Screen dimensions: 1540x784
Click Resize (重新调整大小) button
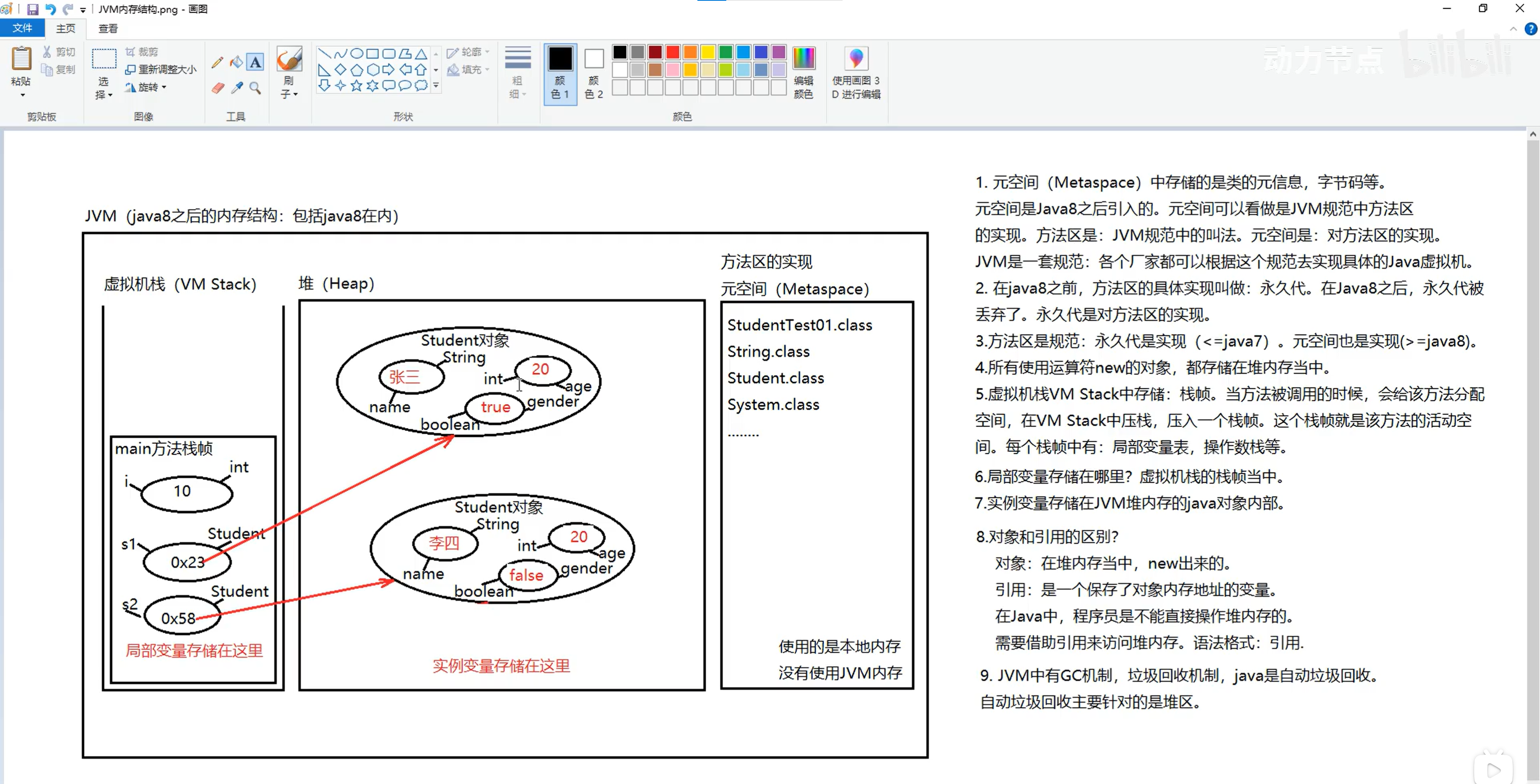point(160,69)
